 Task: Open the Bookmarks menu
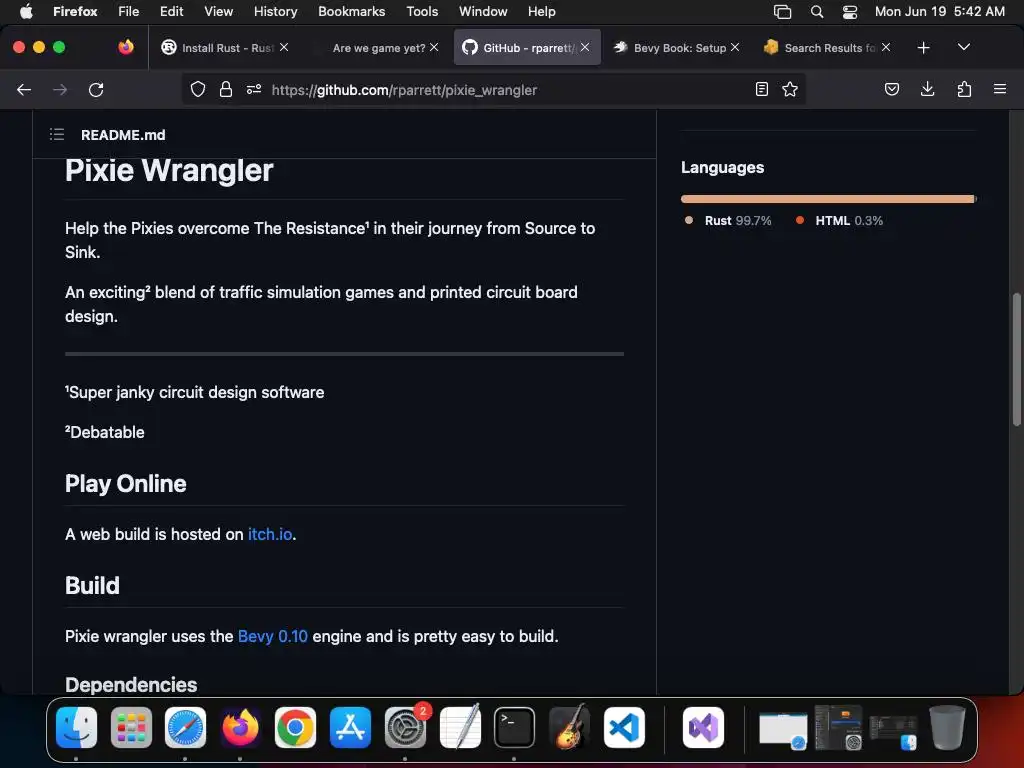click(351, 11)
